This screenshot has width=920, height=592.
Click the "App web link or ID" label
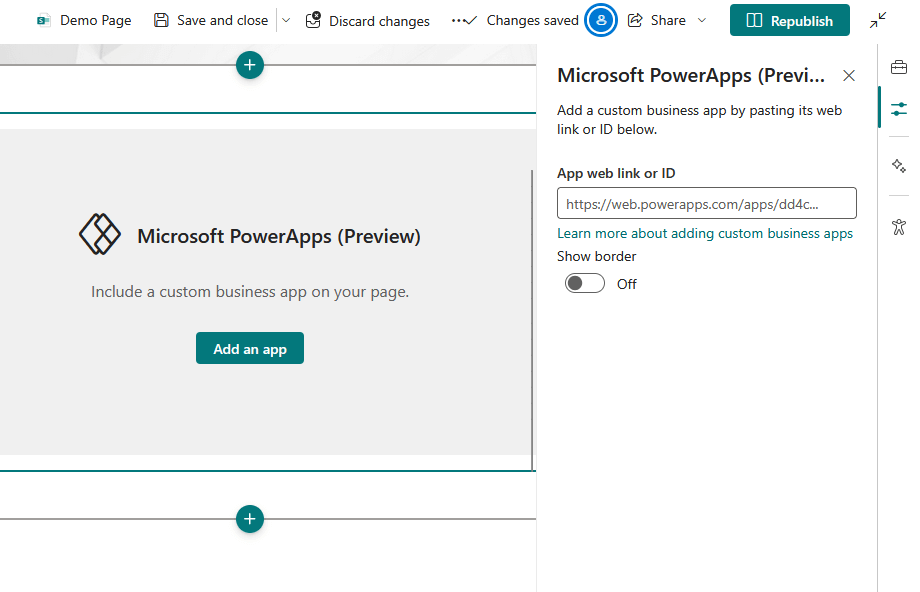coord(616,174)
